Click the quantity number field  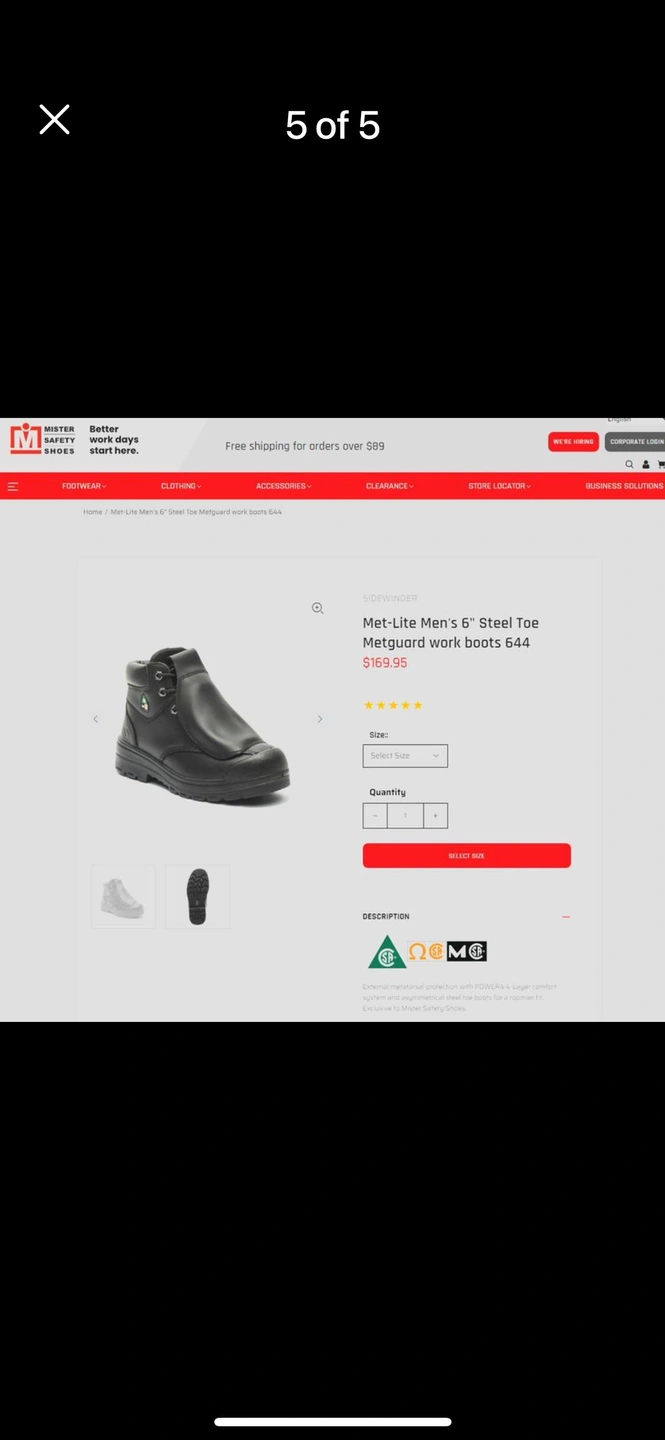(x=405, y=816)
